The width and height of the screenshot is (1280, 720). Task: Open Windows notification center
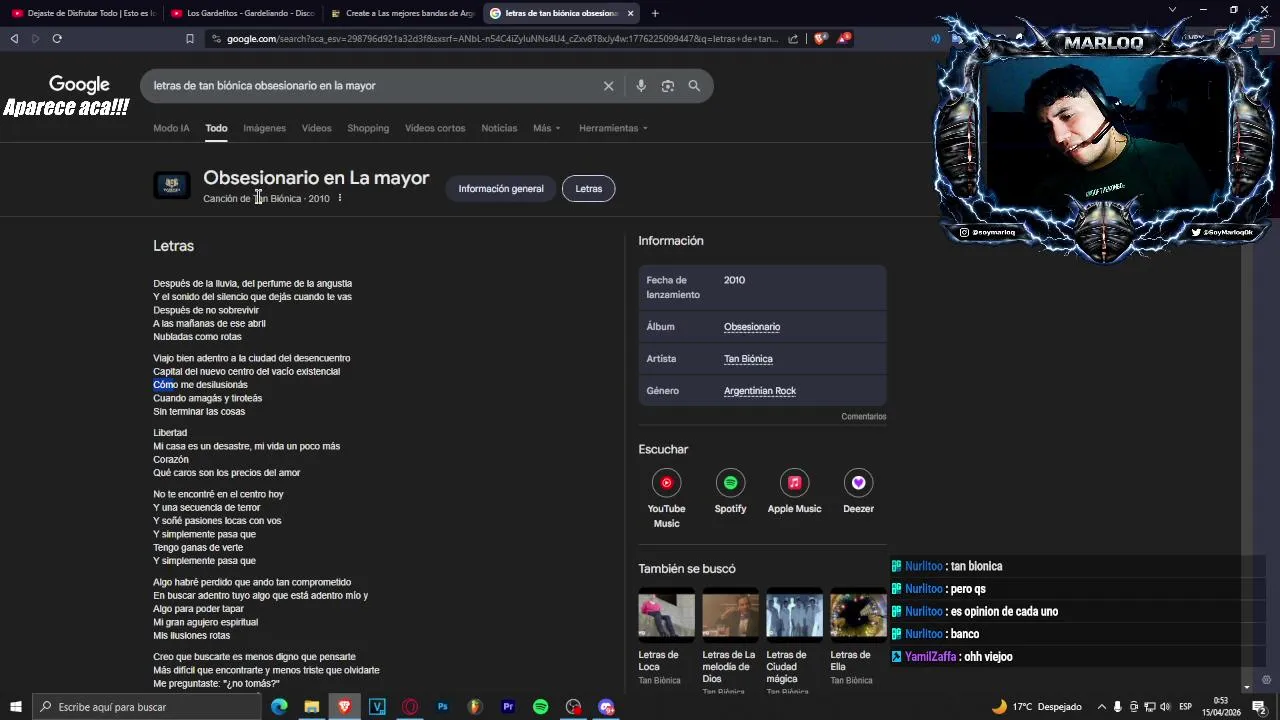(1259, 707)
